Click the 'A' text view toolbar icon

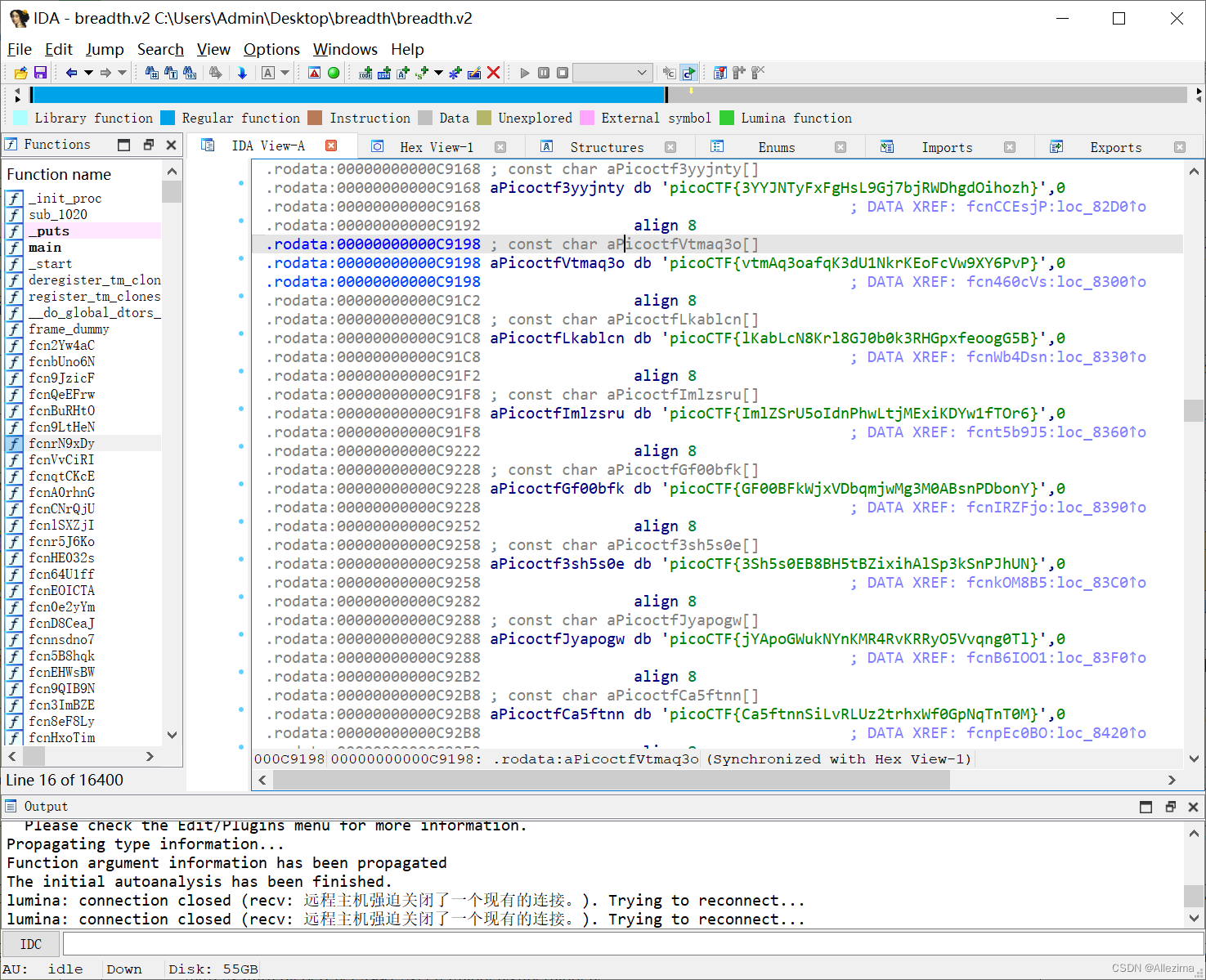267,73
